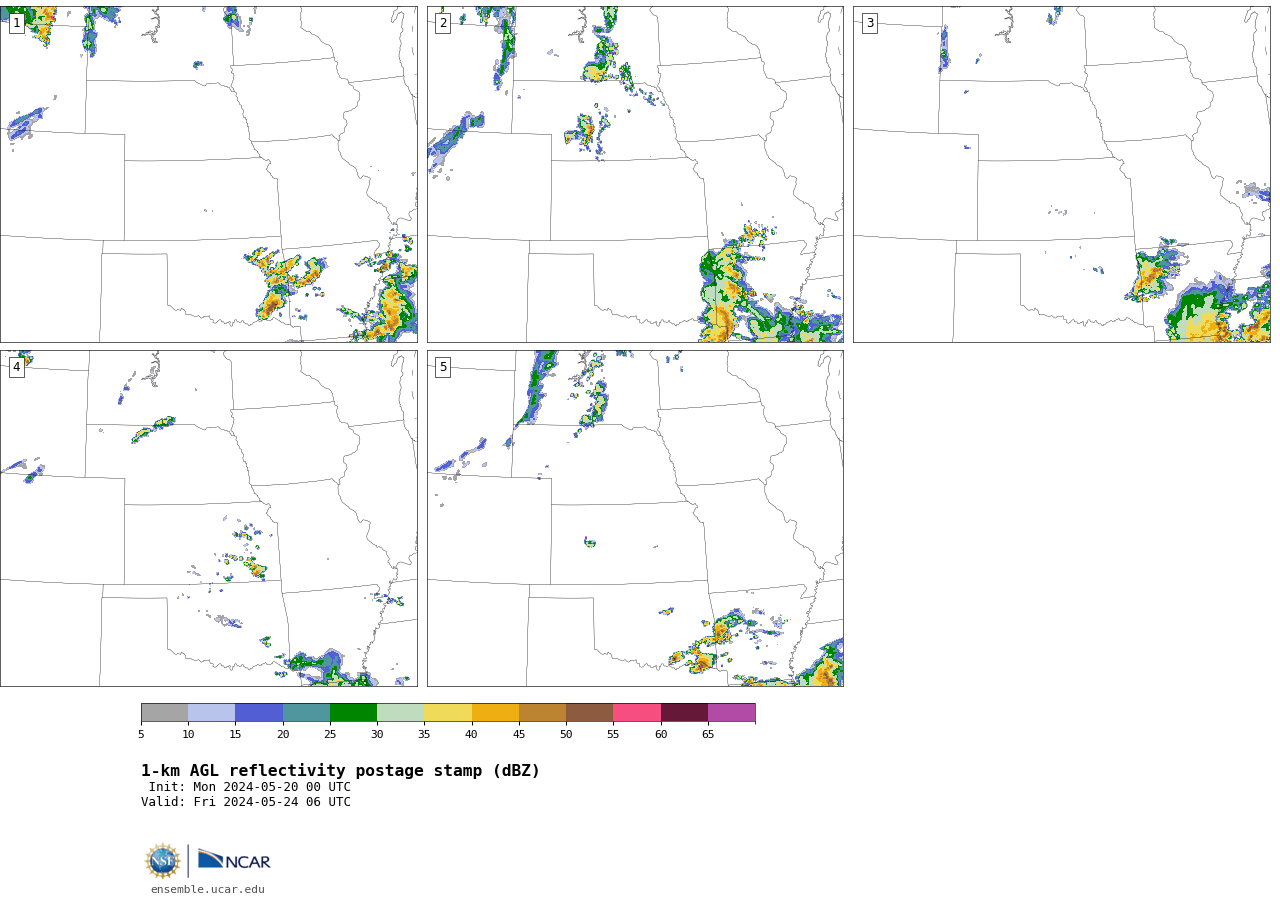The width and height of the screenshot is (1280, 901).
Task: Select the maroon 60-65 dBZ swatch
Action: (684, 713)
